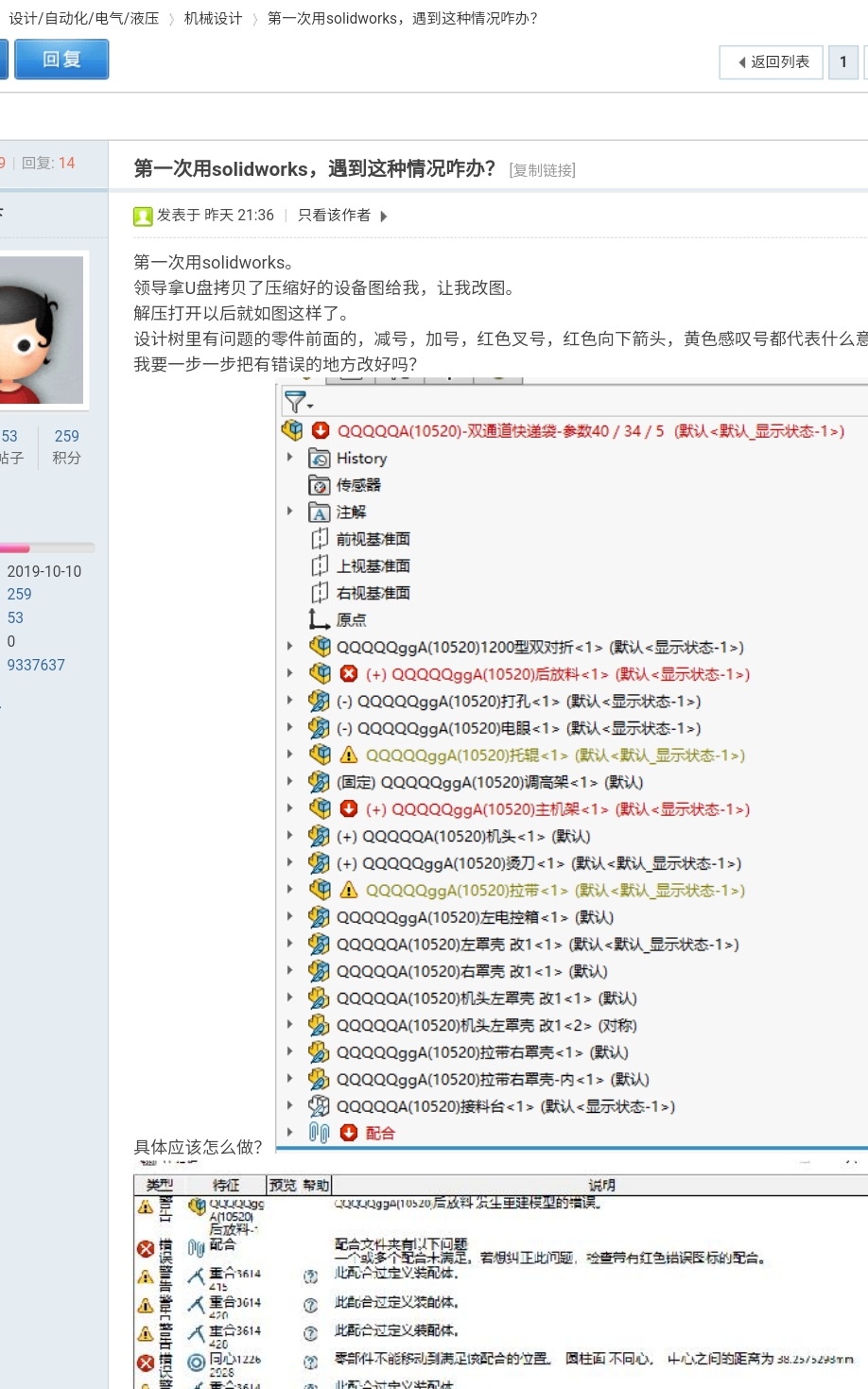Image resolution: width=868 pixels, height=1389 pixels.
Task: Click the 预览 column header
Action: pyautogui.click(x=283, y=1185)
